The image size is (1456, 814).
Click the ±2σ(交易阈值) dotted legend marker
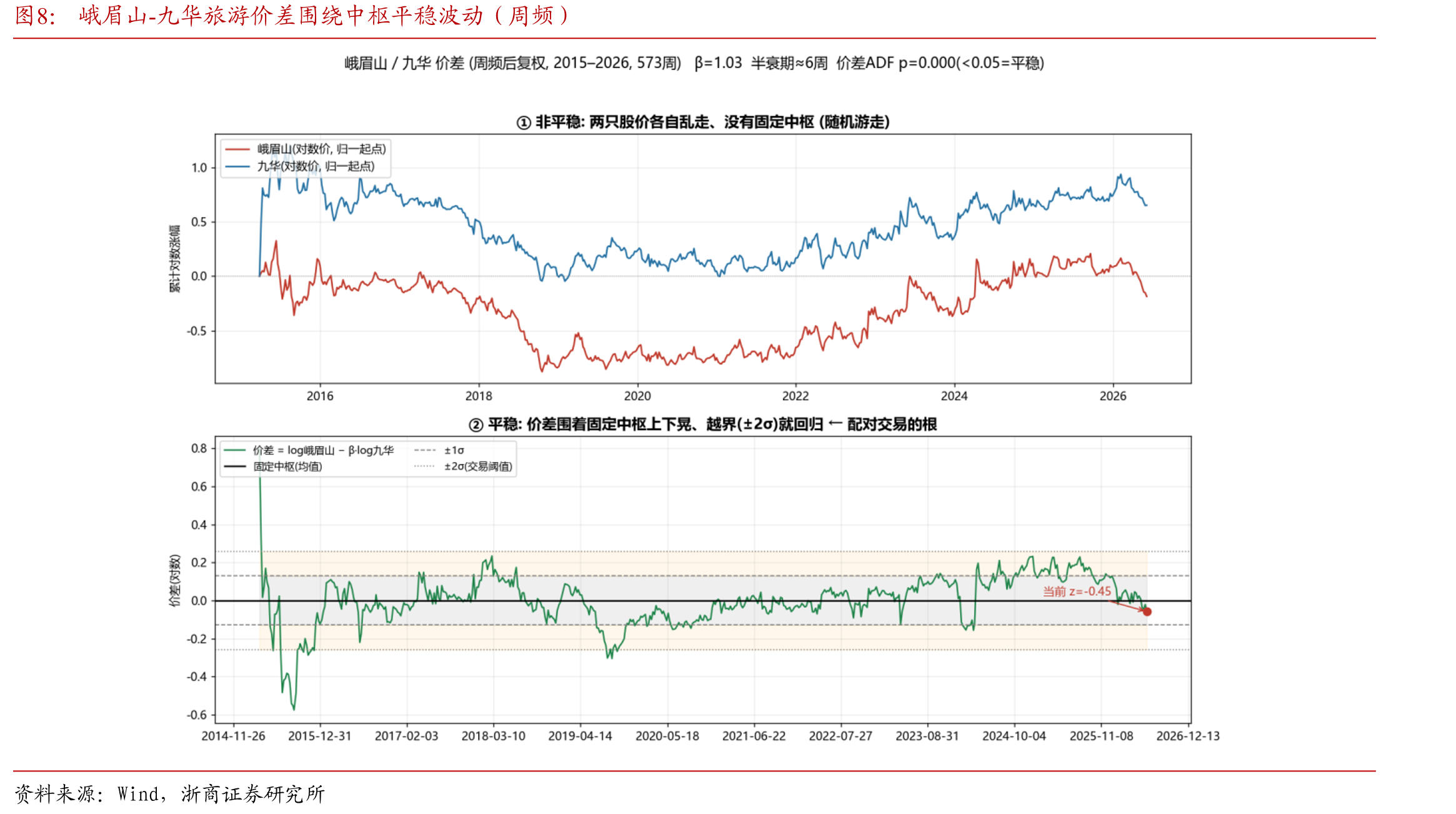coord(425,466)
